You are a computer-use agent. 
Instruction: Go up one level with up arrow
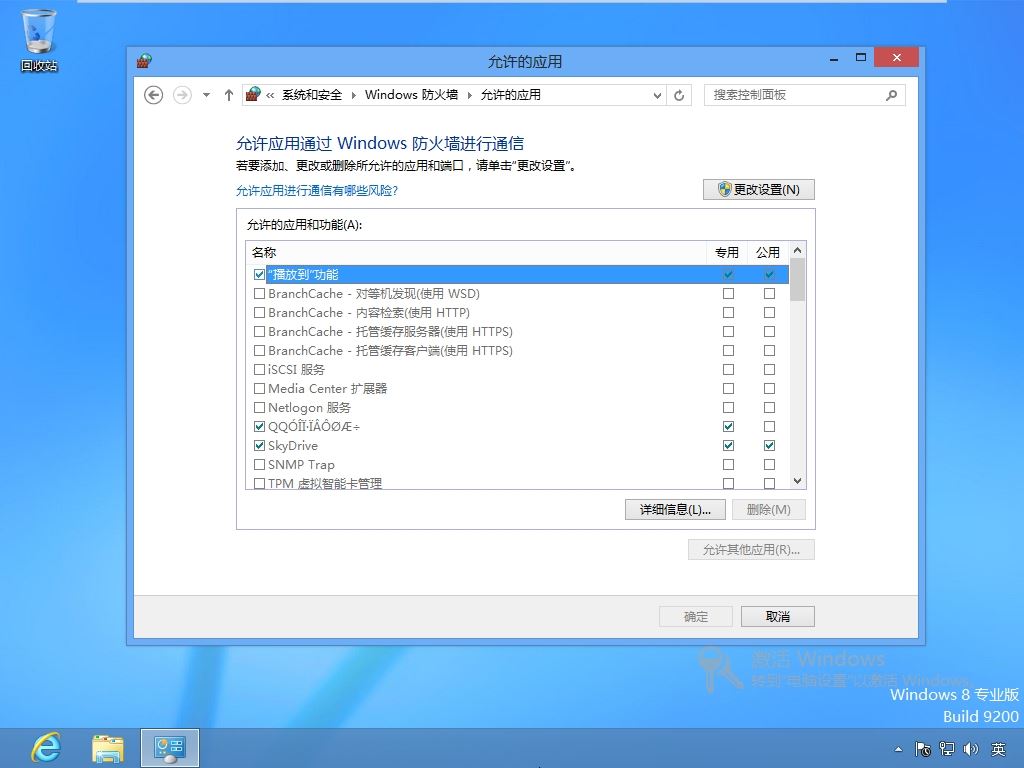229,95
